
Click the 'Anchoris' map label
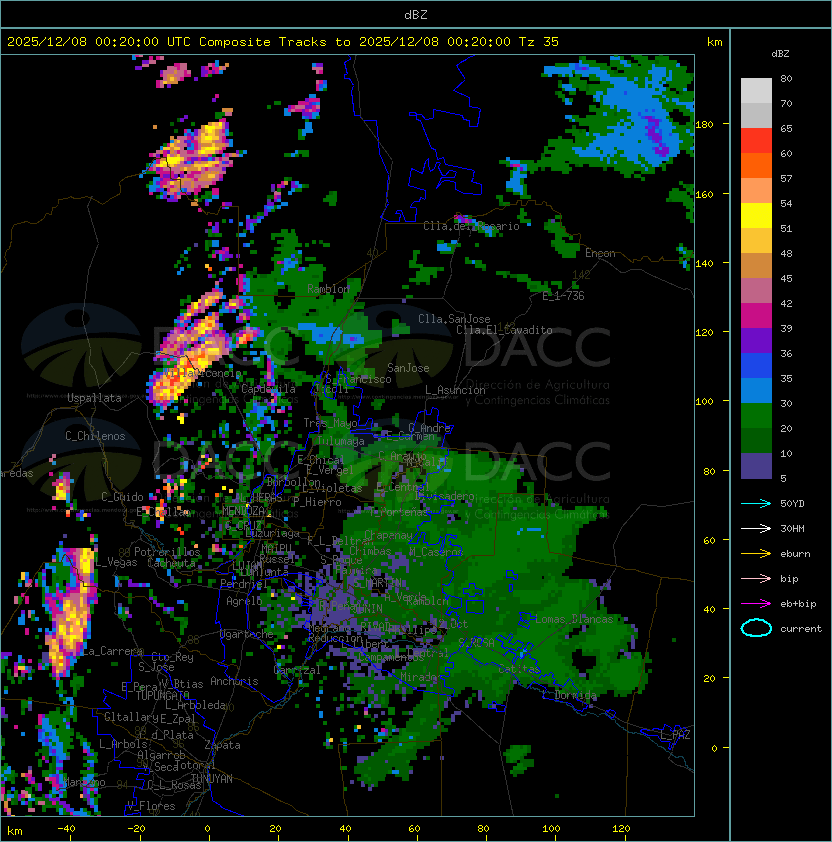234,681
